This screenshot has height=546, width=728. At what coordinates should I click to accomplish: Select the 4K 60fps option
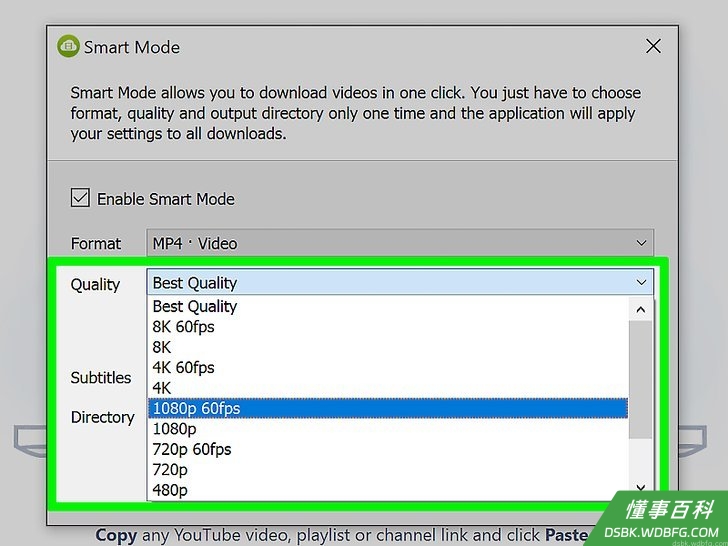(388, 368)
